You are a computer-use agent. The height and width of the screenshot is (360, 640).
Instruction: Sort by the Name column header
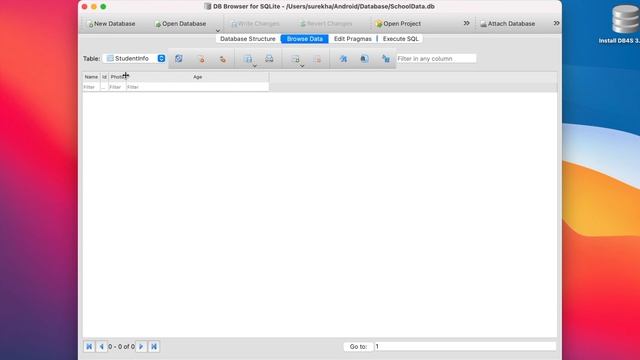[x=91, y=77]
